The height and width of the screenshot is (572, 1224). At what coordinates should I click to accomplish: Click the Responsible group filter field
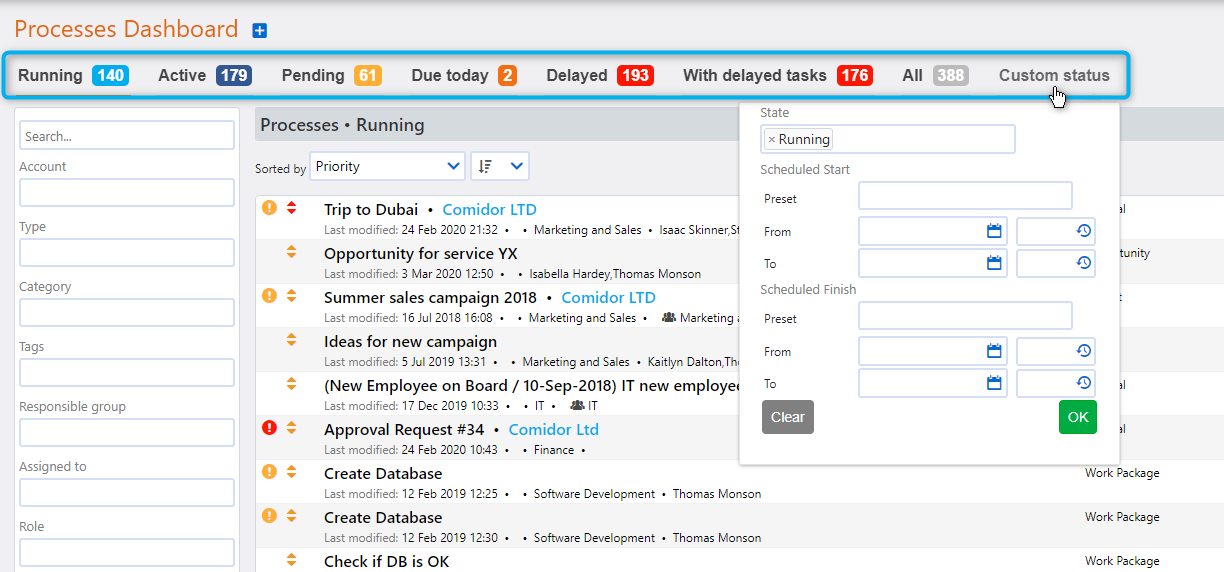(x=127, y=433)
